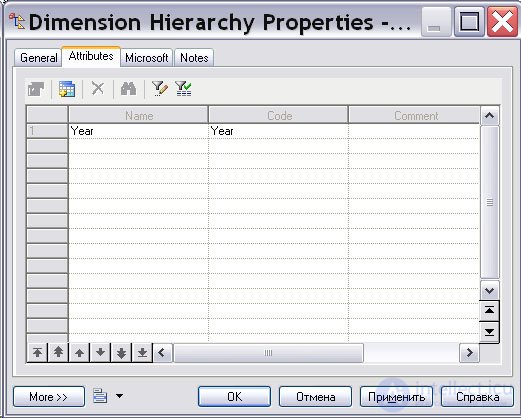Click the Add Attributes table icon
The height and width of the screenshot is (418, 521).
pyautogui.click(x=67, y=89)
